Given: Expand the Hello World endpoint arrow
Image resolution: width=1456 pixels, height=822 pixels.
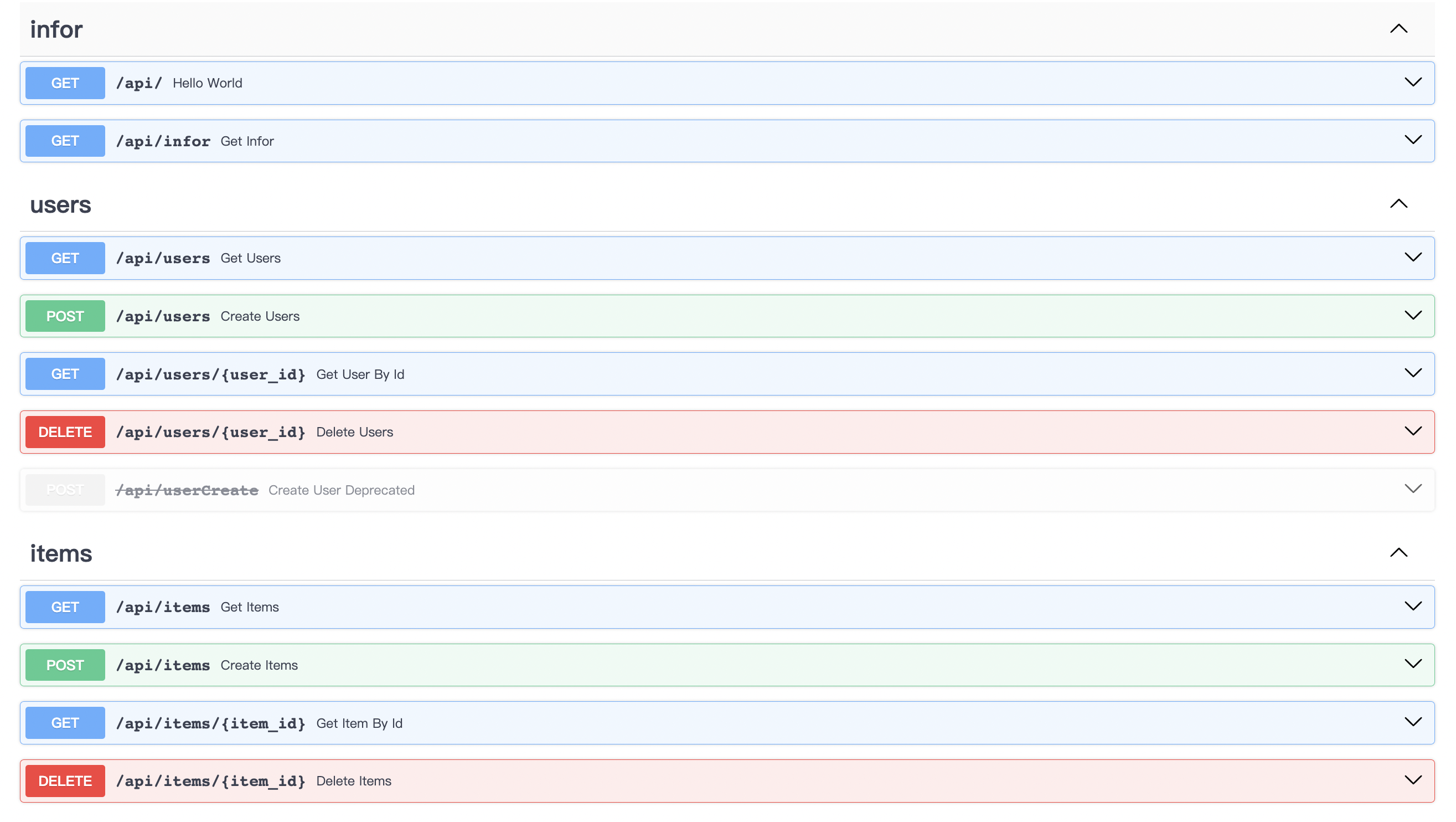Looking at the screenshot, I should 1412,83.
